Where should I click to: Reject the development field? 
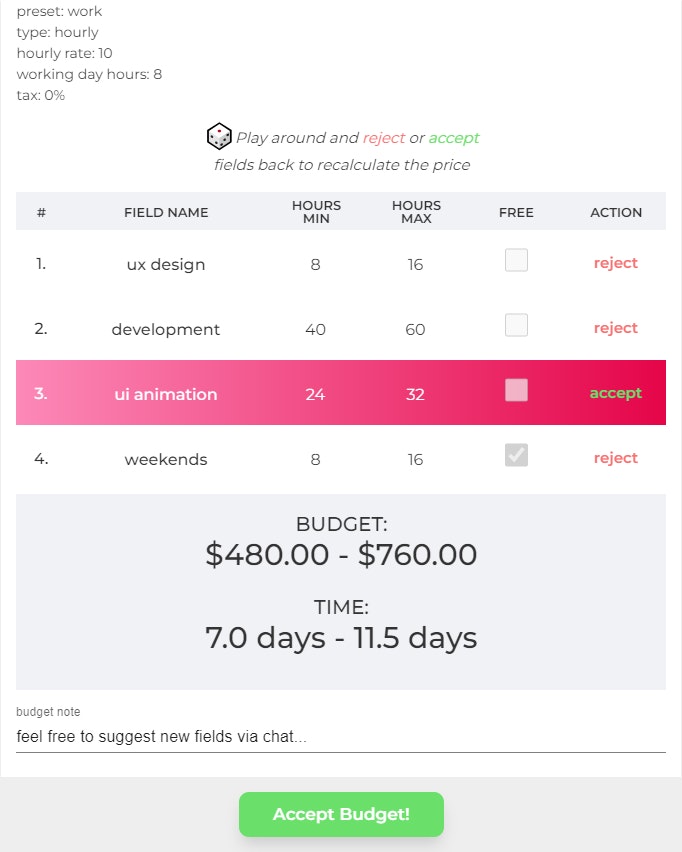[x=616, y=328]
